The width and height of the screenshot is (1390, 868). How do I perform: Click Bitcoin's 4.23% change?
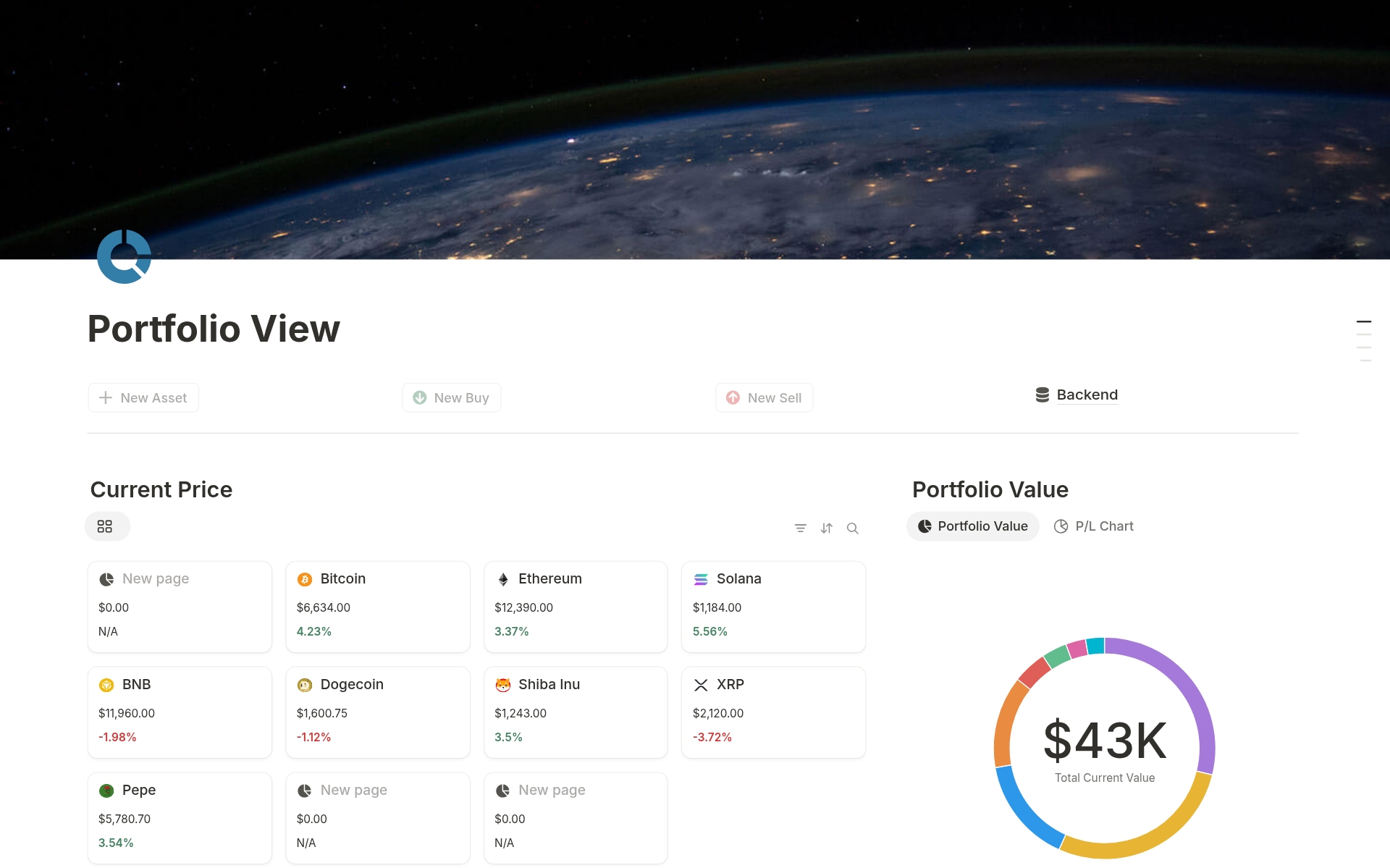click(314, 631)
